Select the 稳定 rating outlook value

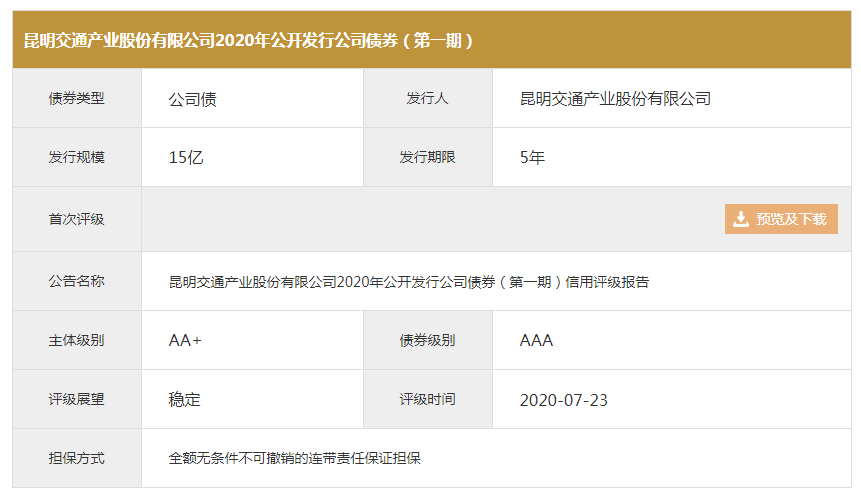tap(185, 400)
